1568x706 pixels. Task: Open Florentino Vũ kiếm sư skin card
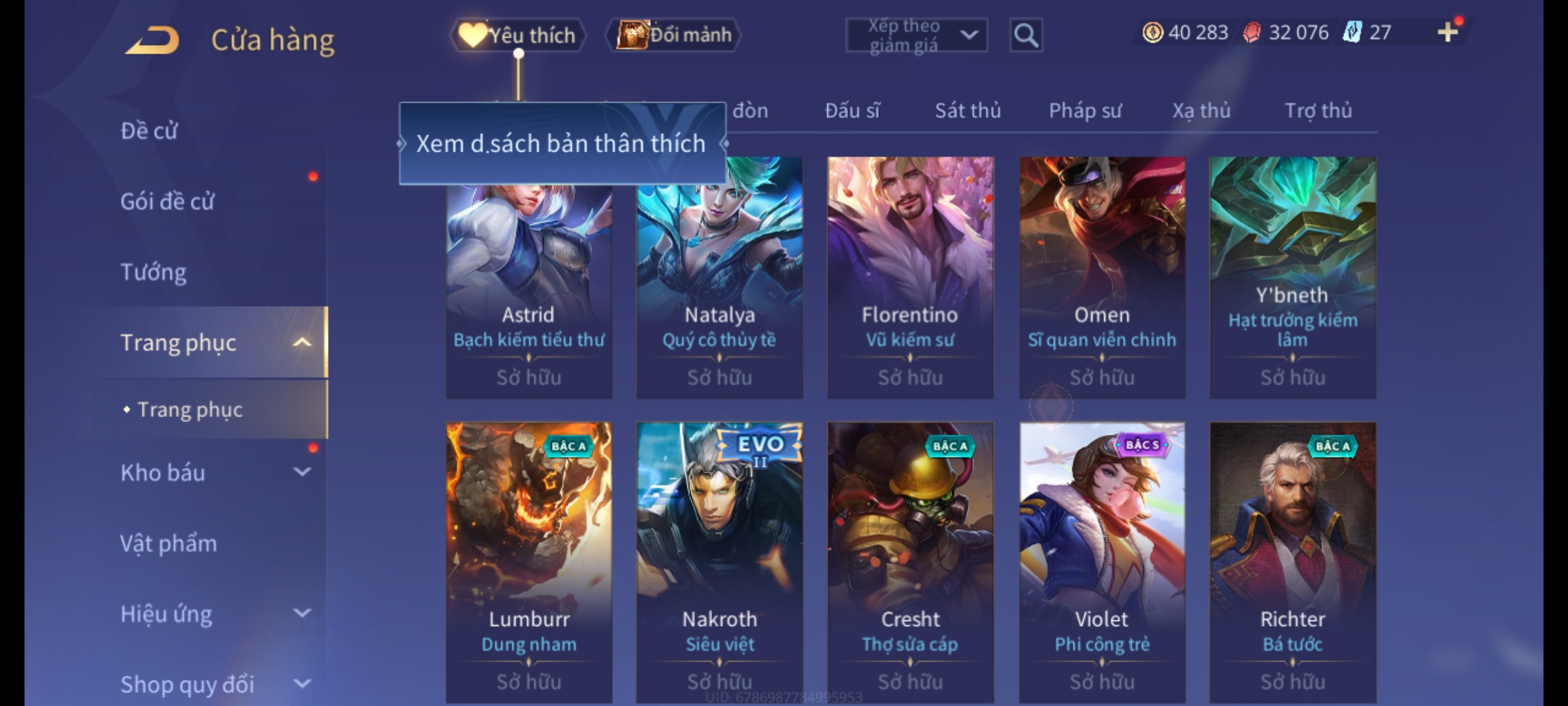(x=910, y=277)
